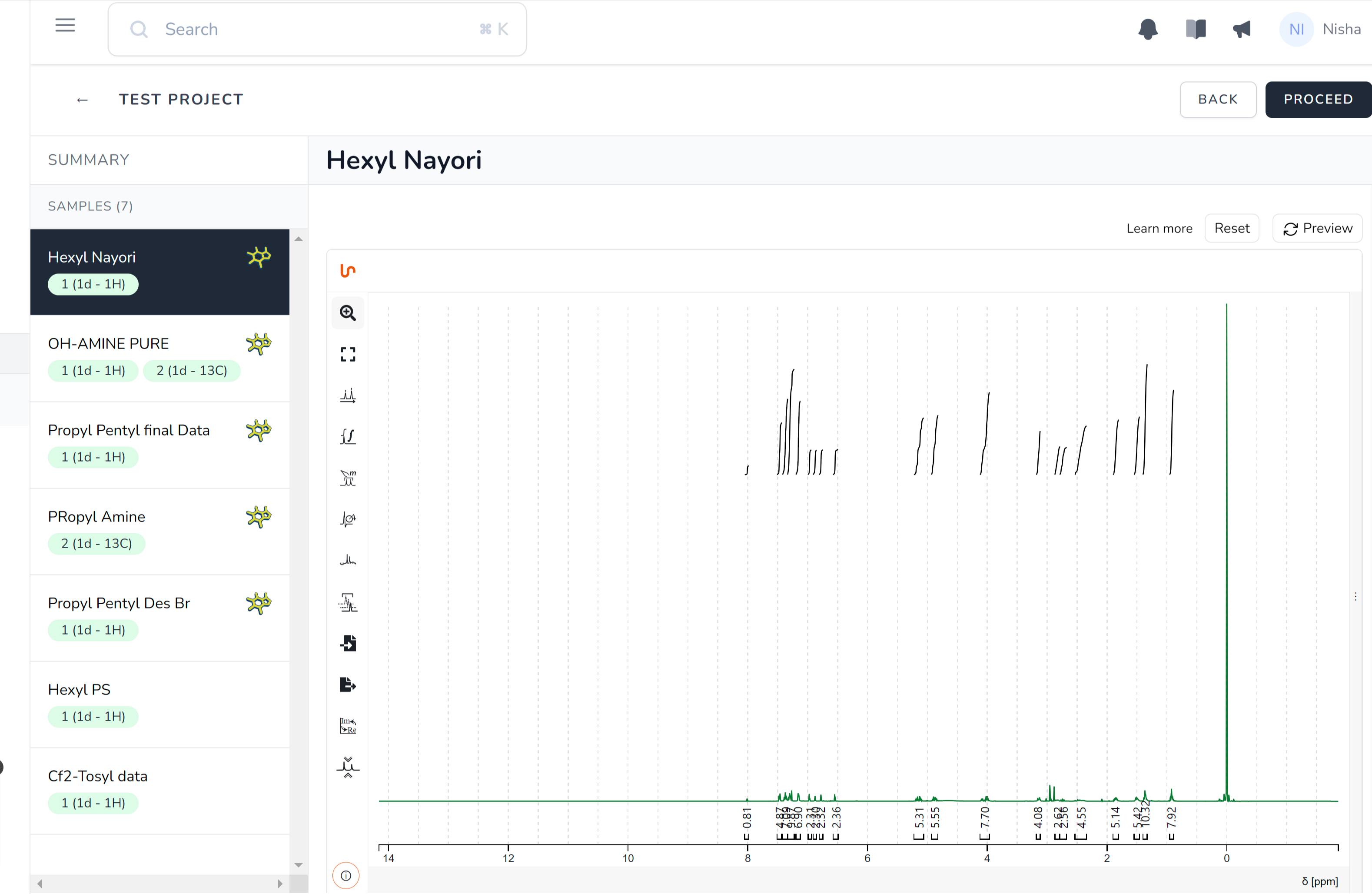Click the PROCEED button

pyautogui.click(x=1318, y=99)
